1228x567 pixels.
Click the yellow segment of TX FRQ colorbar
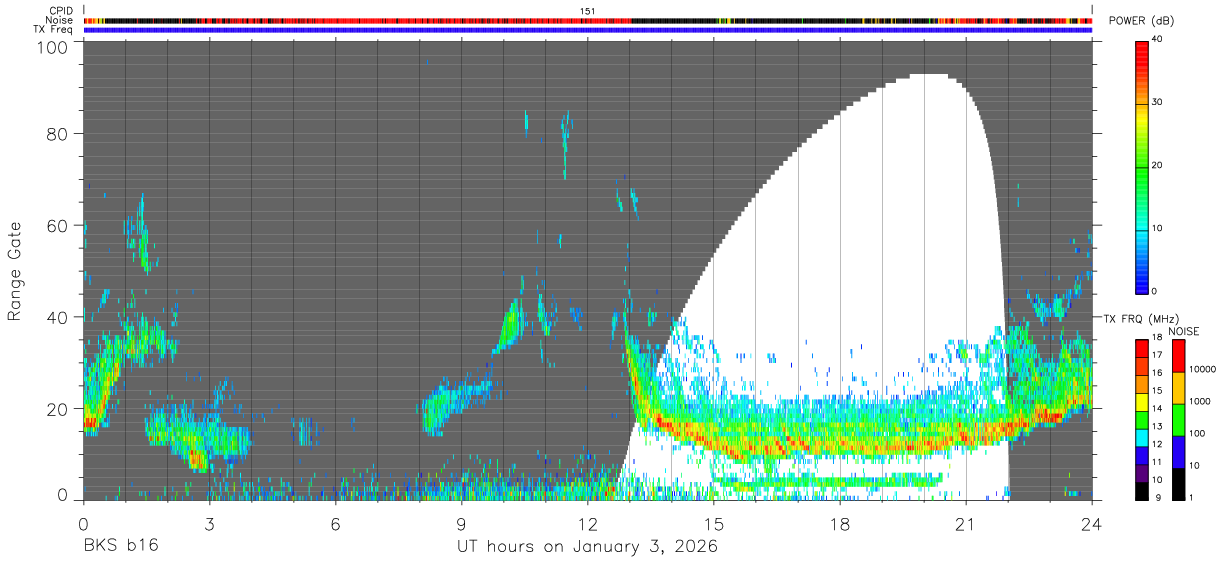(1141, 402)
